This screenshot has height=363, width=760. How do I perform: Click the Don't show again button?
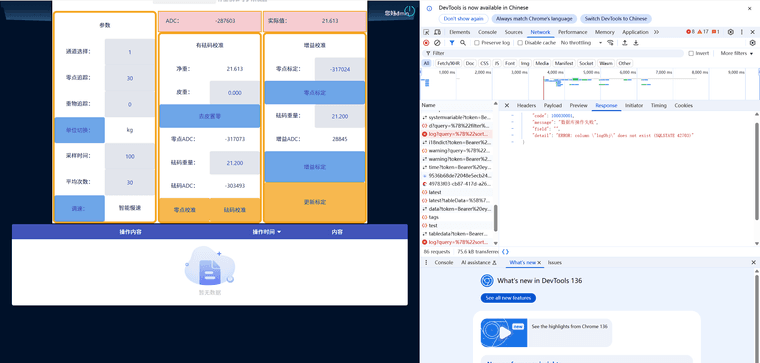tap(463, 18)
